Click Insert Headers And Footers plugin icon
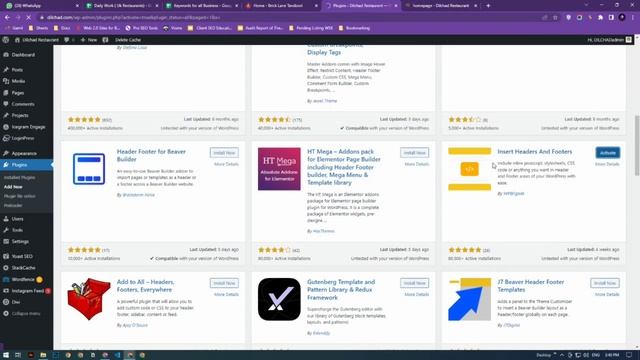640x360 pixels. pyautogui.click(x=469, y=169)
